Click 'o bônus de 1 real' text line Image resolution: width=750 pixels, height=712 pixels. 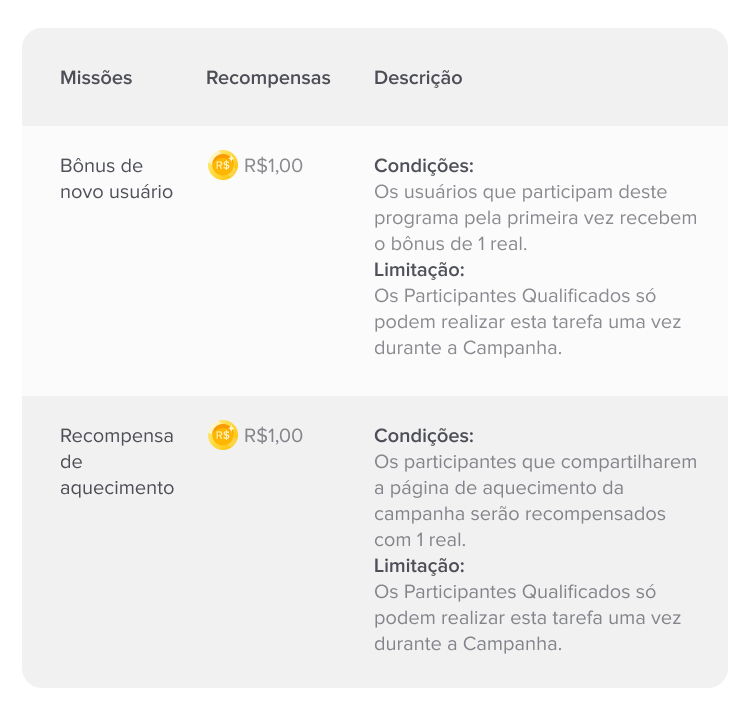pyautogui.click(x=450, y=243)
